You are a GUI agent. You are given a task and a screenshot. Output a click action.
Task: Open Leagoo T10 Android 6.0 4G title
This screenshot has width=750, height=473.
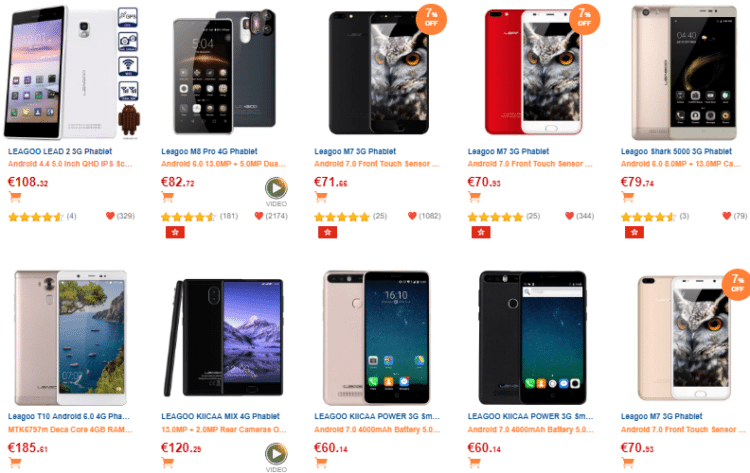pos(69,416)
